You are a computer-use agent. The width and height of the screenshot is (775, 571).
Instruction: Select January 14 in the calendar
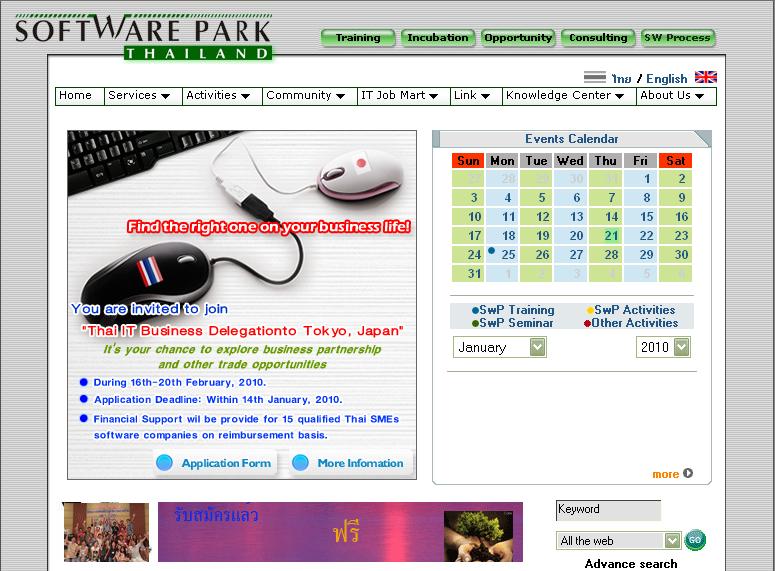click(604, 217)
